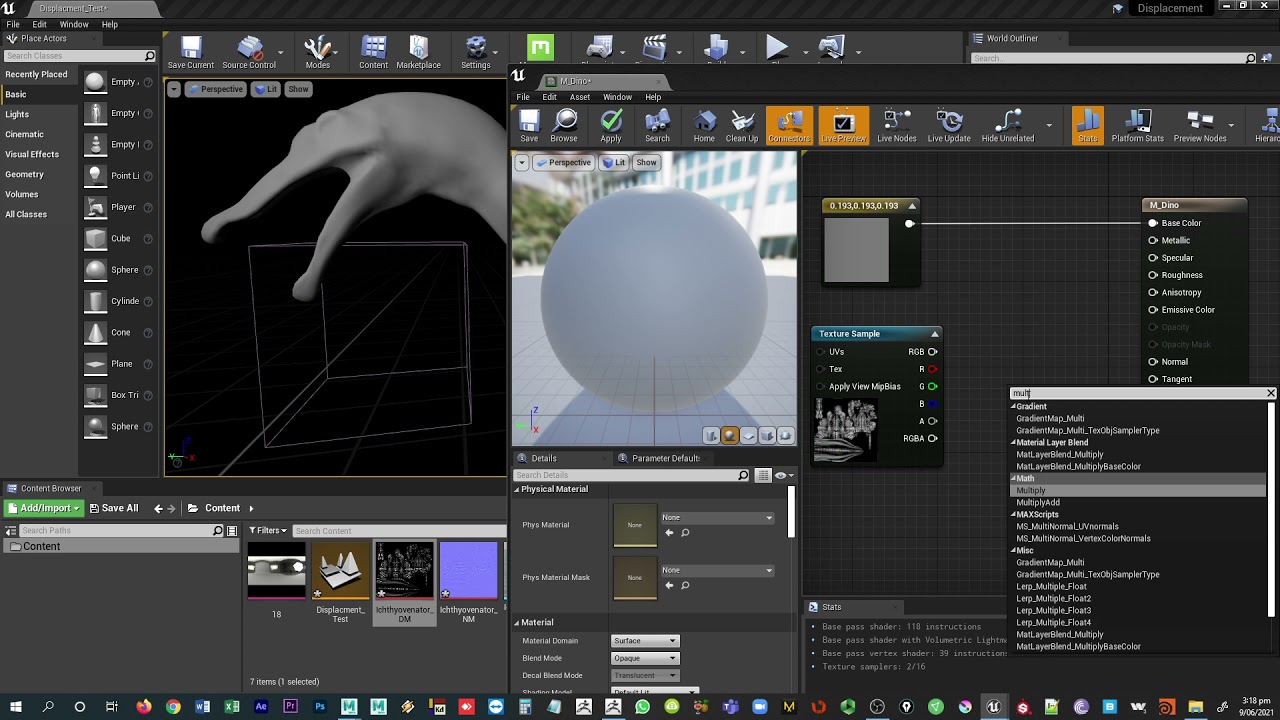Open Chrome from the Windows taskbar

tap(173, 707)
